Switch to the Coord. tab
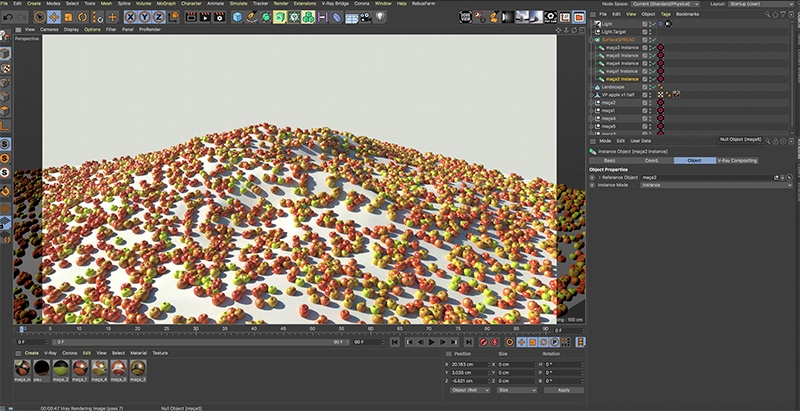Screen dimensions: 800x411 [x=652, y=160]
